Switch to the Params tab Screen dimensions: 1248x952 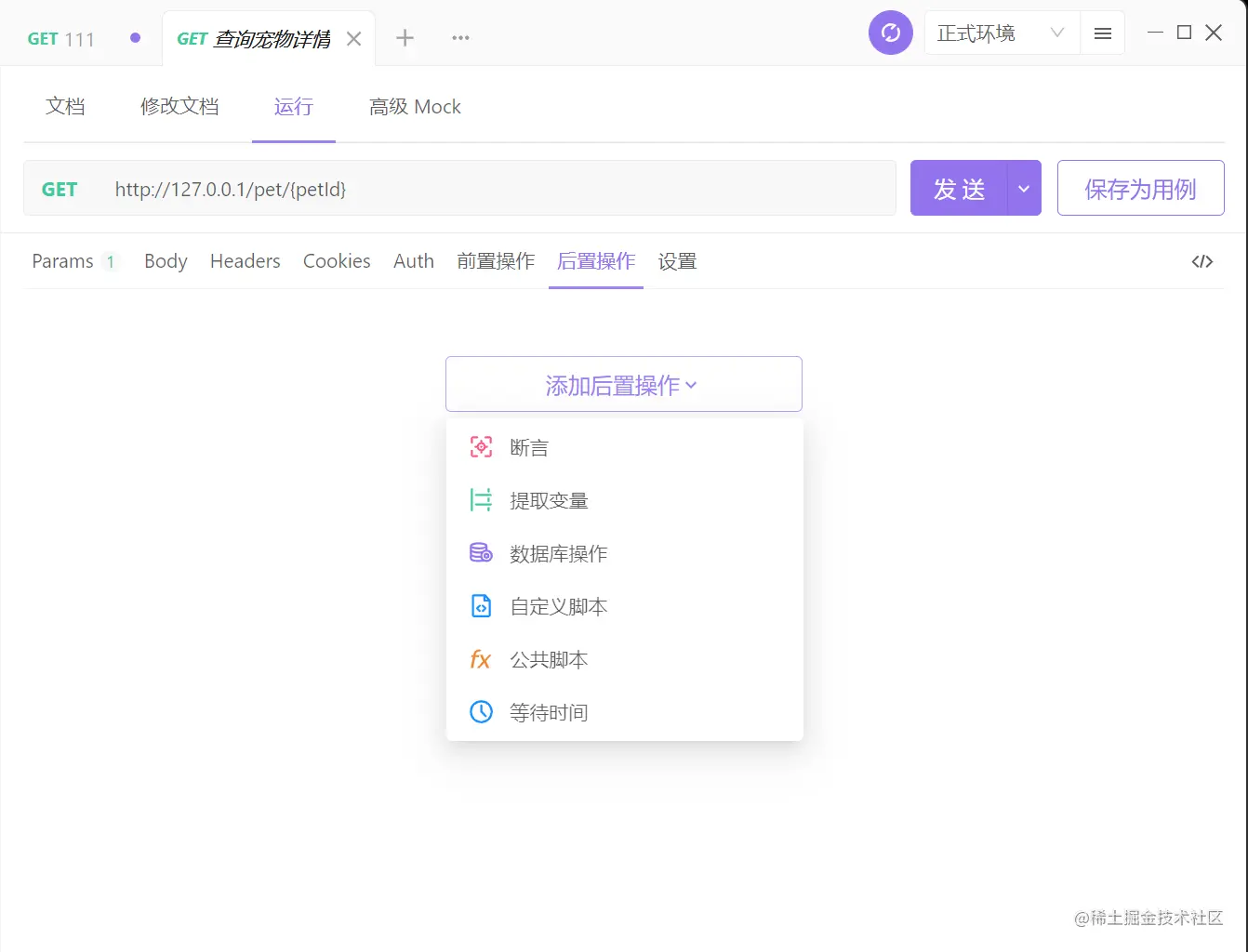point(74,261)
